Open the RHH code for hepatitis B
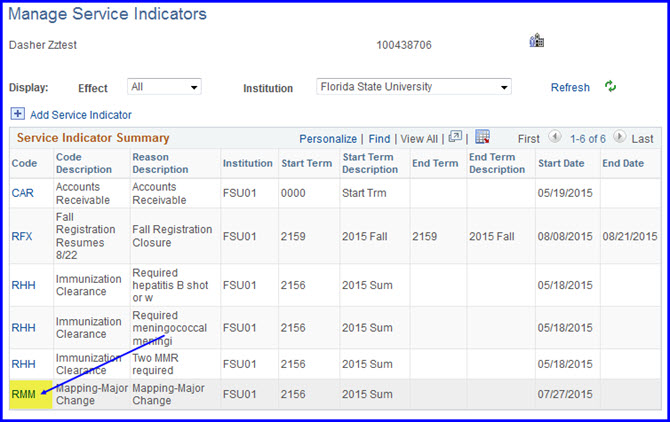670x422 pixels. [x=24, y=285]
